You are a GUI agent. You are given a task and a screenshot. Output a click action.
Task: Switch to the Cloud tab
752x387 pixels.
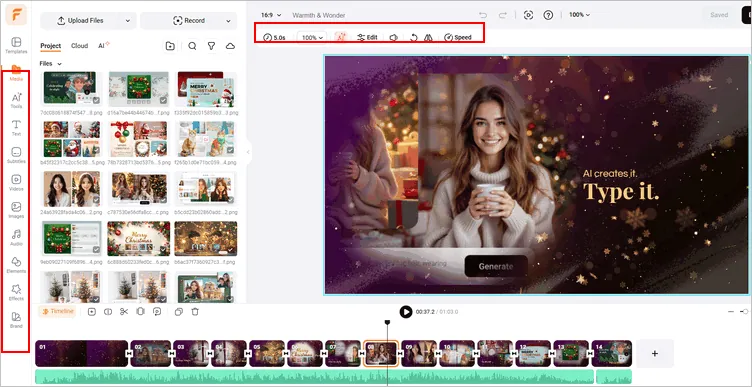[80, 46]
